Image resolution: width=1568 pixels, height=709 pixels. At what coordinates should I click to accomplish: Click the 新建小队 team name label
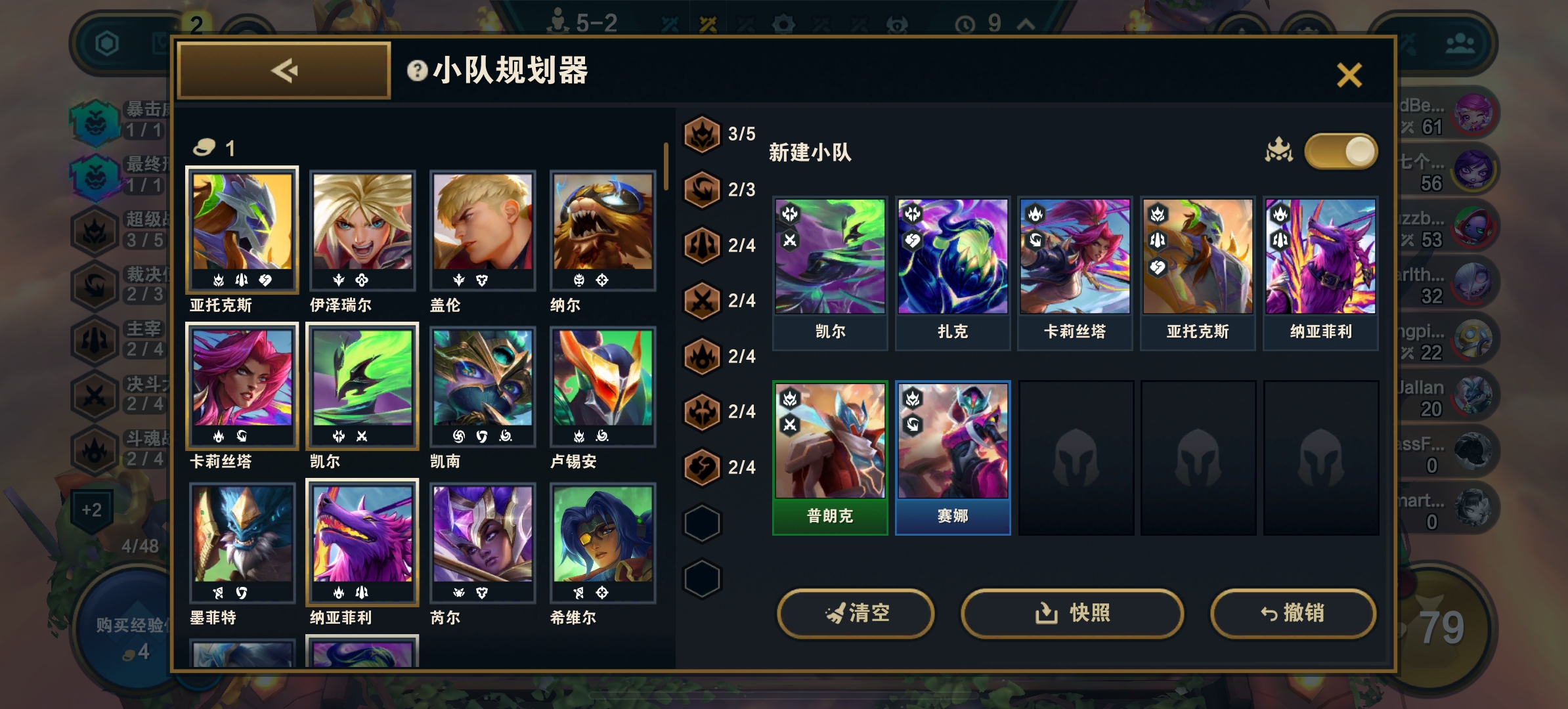coord(810,152)
